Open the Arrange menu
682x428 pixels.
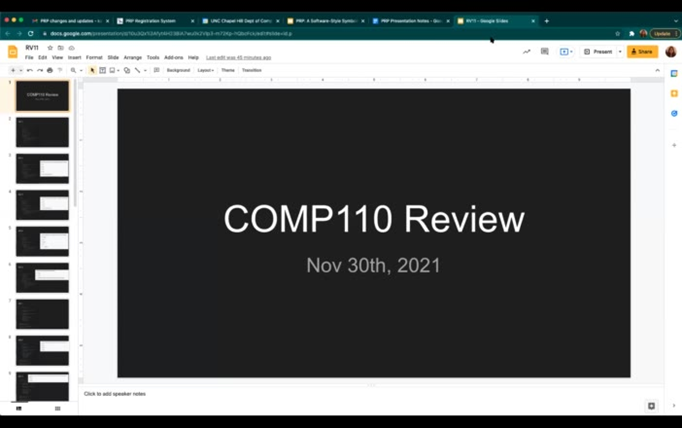point(133,57)
